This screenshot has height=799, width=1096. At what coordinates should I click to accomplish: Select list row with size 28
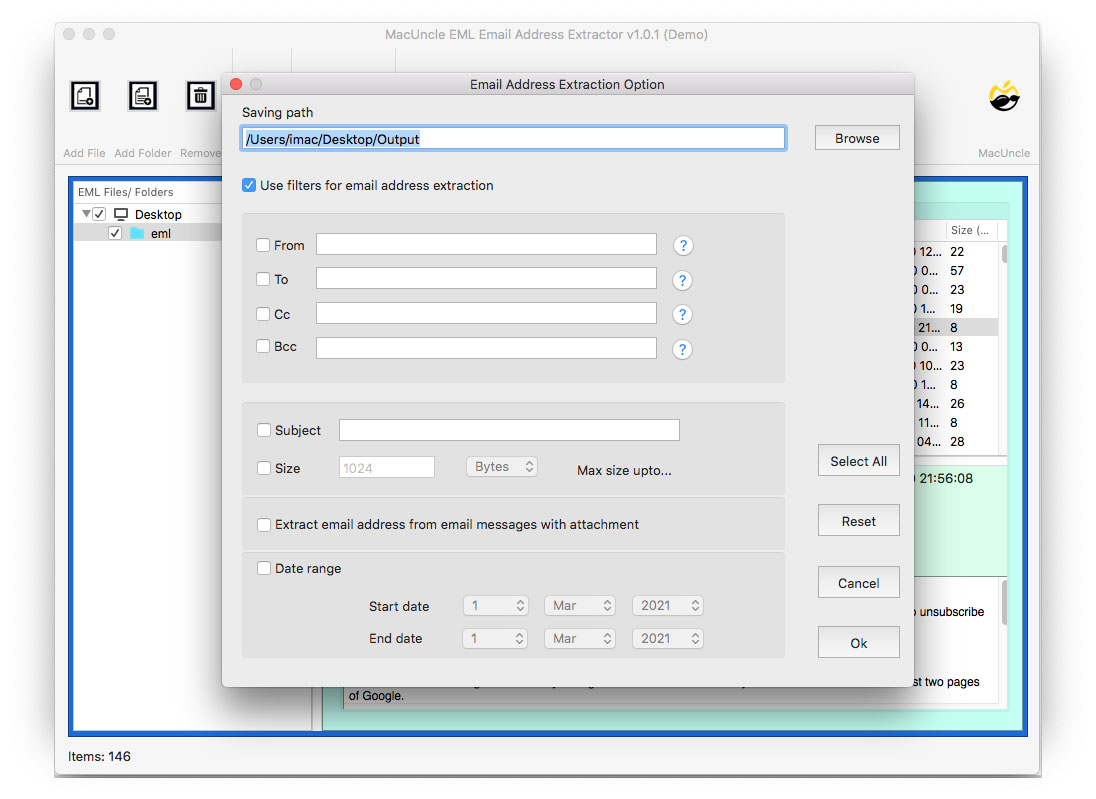pos(956,442)
